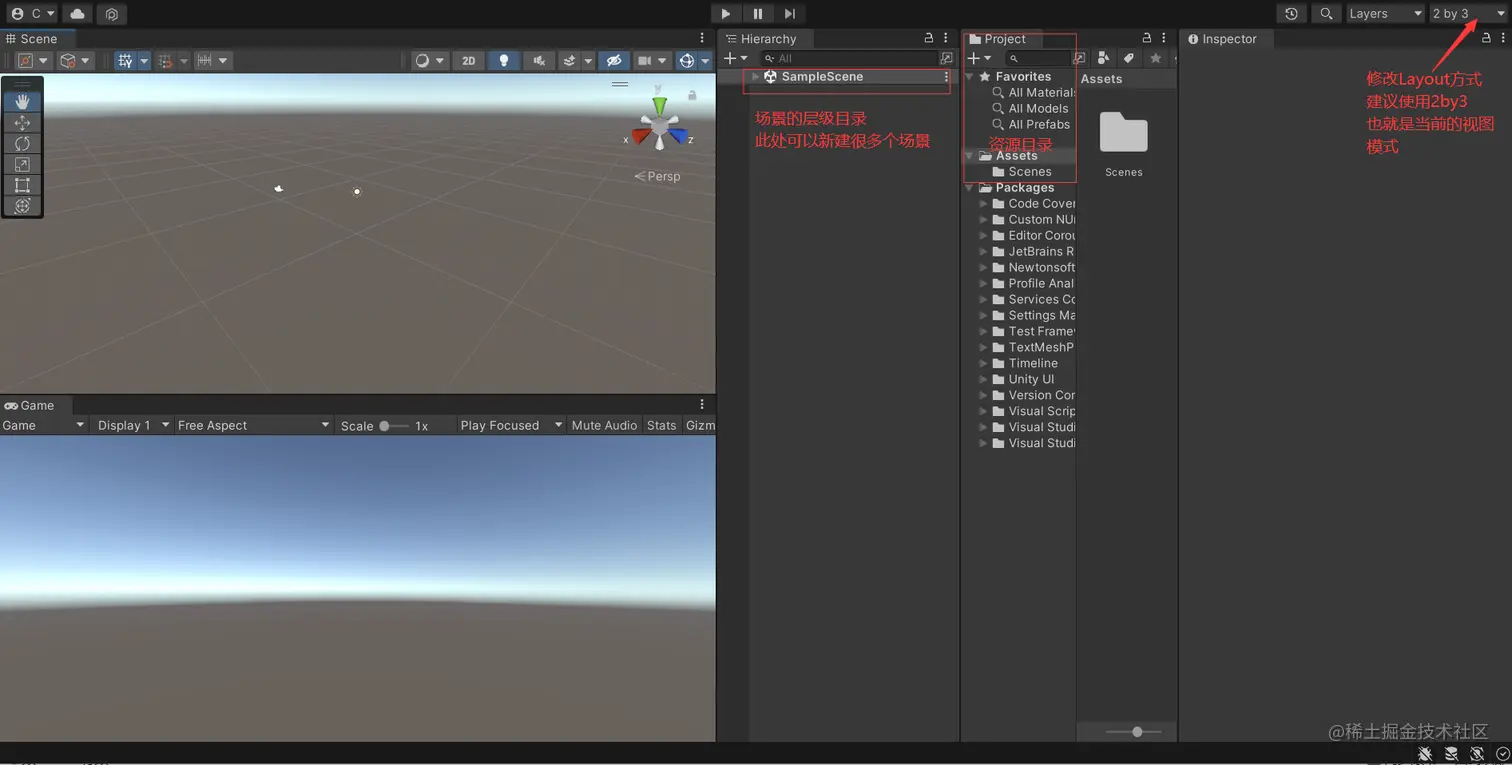
Task: Open account dropdown labeled C
Action: (32, 14)
